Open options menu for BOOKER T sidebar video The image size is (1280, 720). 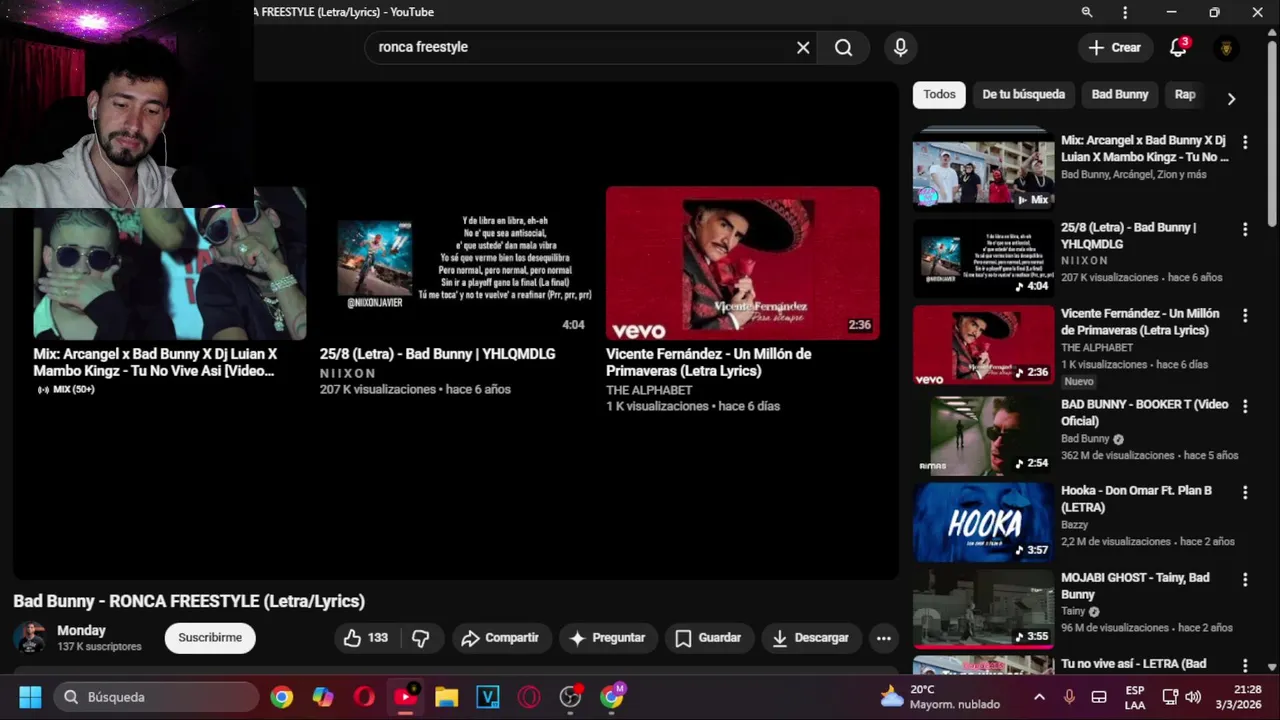[1245, 406]
